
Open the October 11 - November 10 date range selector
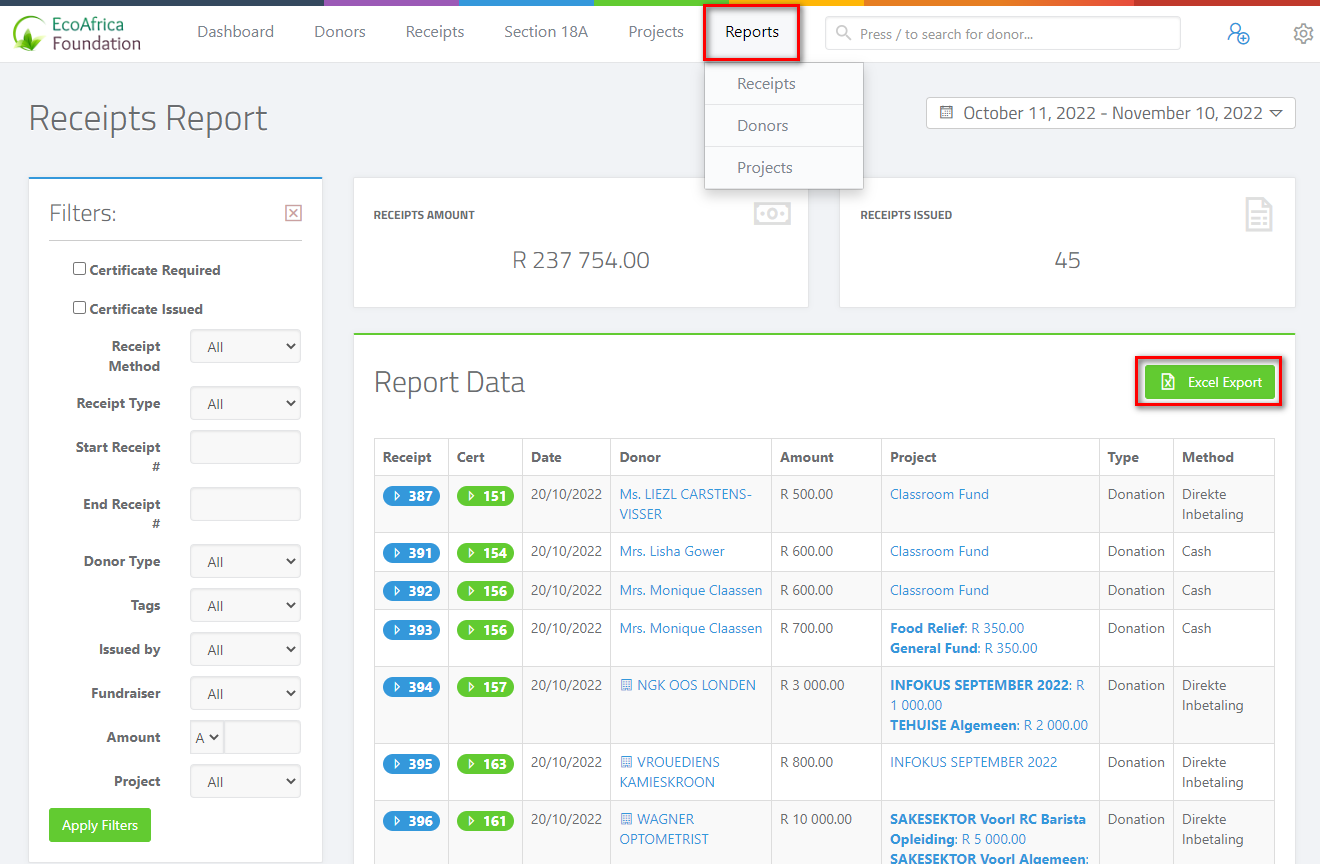(x=1110, y=113)
